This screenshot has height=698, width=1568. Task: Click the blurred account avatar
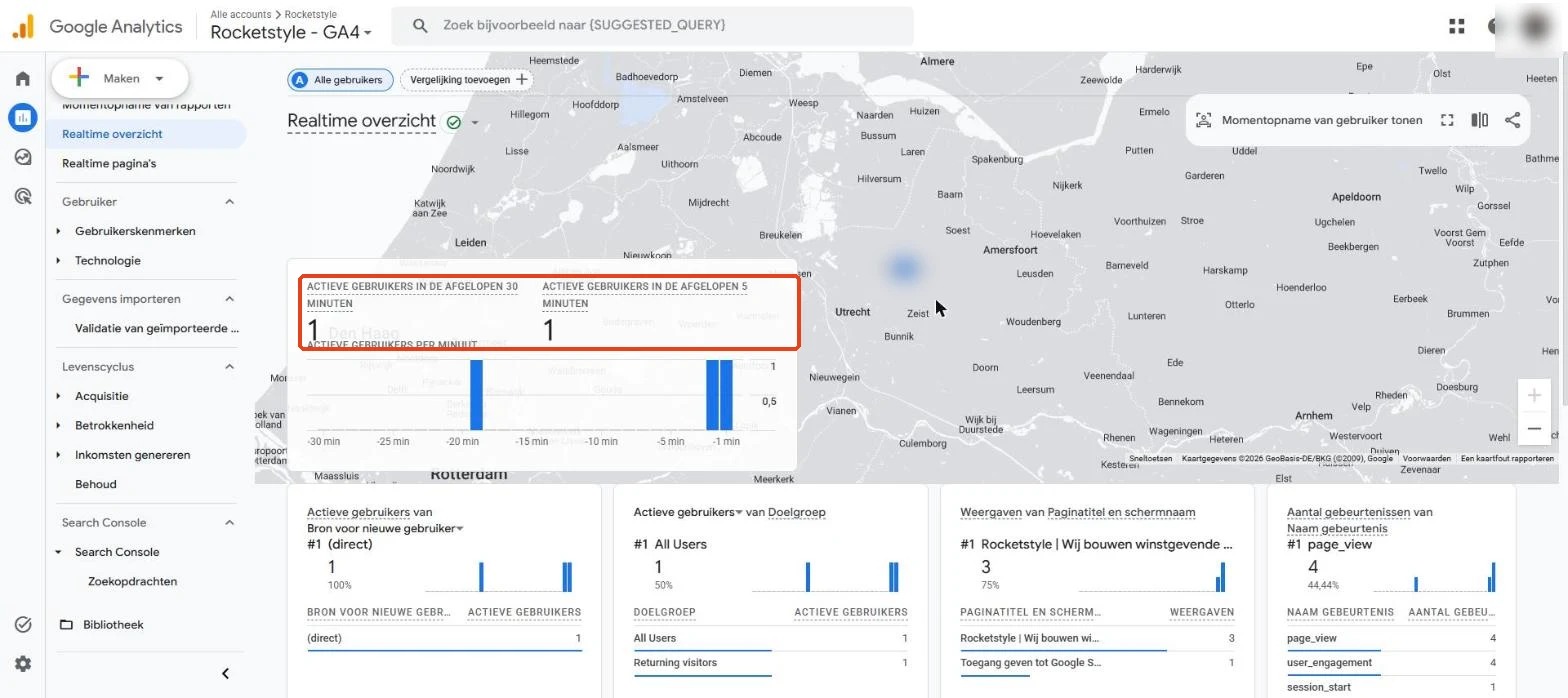pyautogui.click(x=1535, y=26)
